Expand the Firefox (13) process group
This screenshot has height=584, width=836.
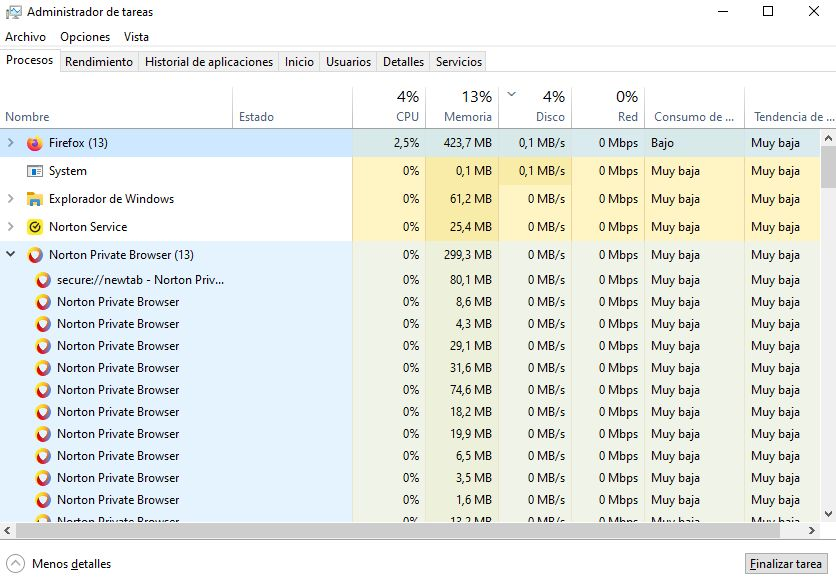click(x=11, y=143)
